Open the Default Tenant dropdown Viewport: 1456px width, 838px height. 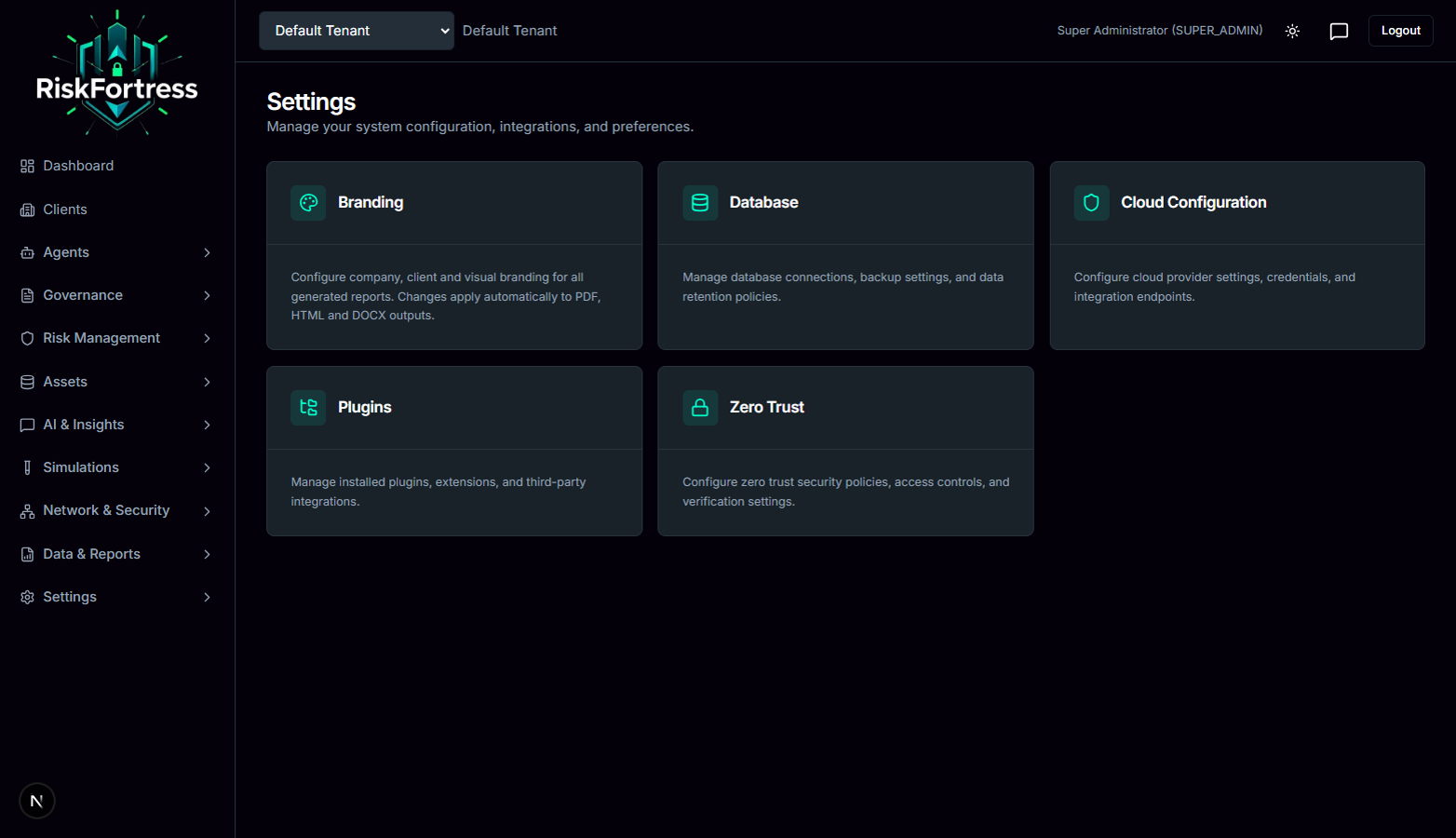[356, 31]
